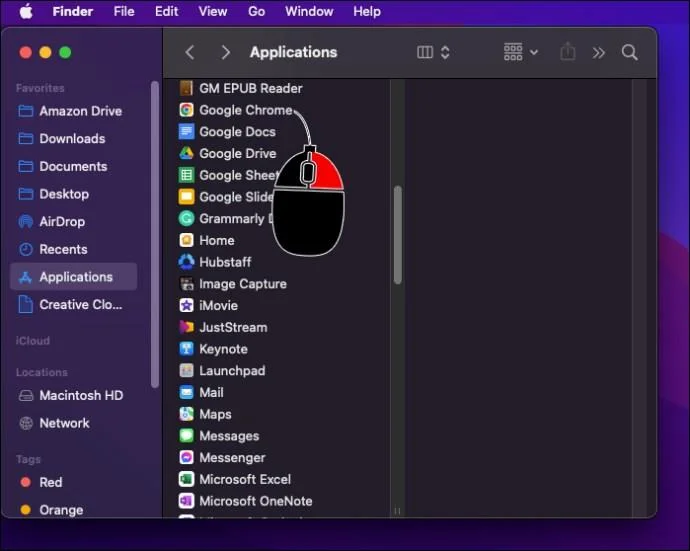The height and width of the screenshot is (551, 690).
Task: Select Applications in sidebar
Action: pos(73,277)
